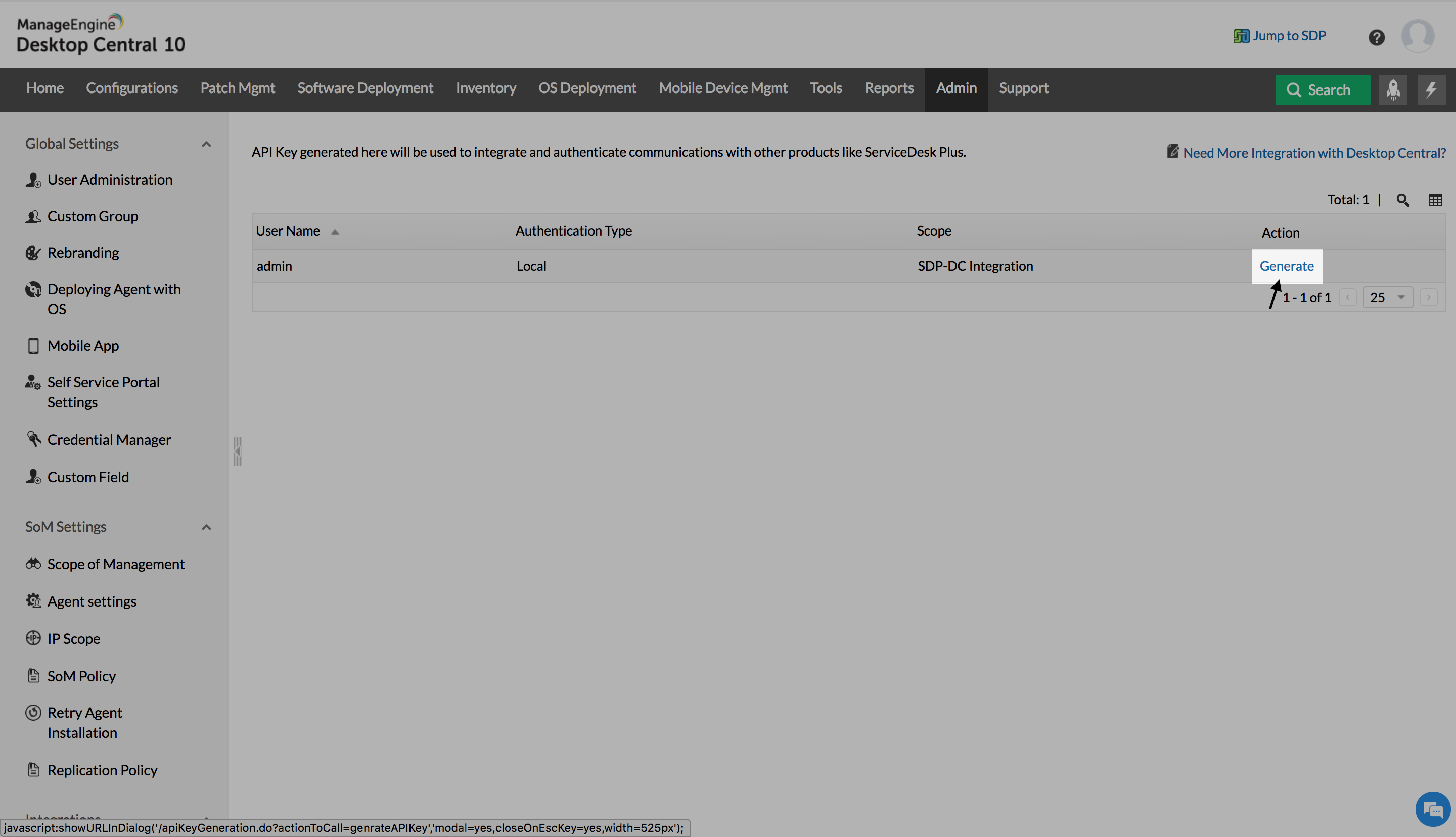Open the page size 25 dropdown
Viewport: 1456px width, 837px height.
click(x=1387, y=297)
